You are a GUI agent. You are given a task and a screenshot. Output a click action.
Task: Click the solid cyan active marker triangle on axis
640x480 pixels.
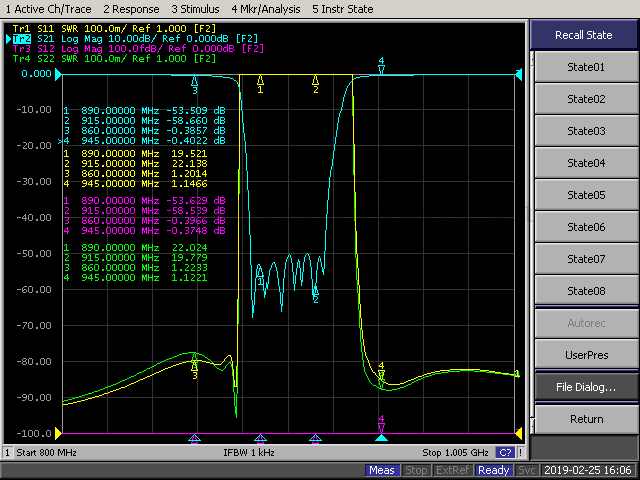pyautogui.click(x=381, y=438)
